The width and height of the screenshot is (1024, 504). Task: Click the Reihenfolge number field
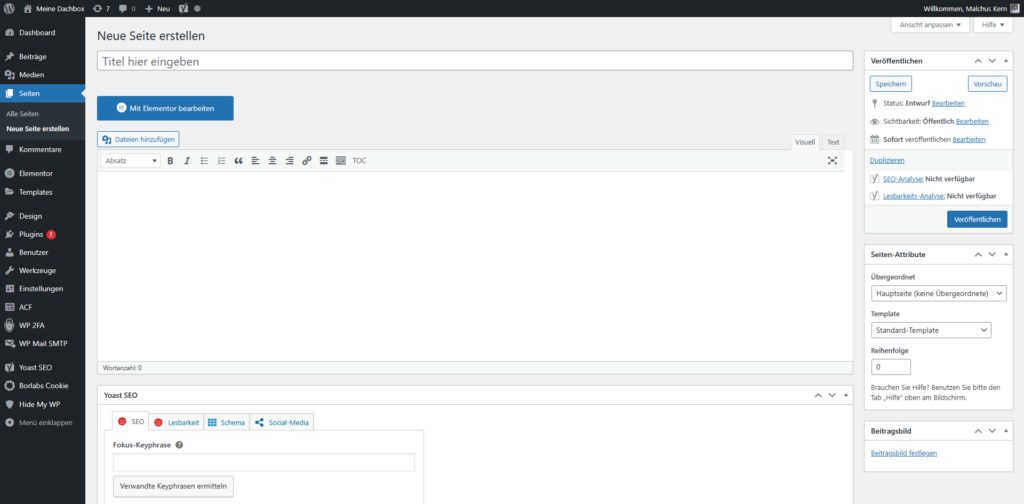(x=891, y=367)
